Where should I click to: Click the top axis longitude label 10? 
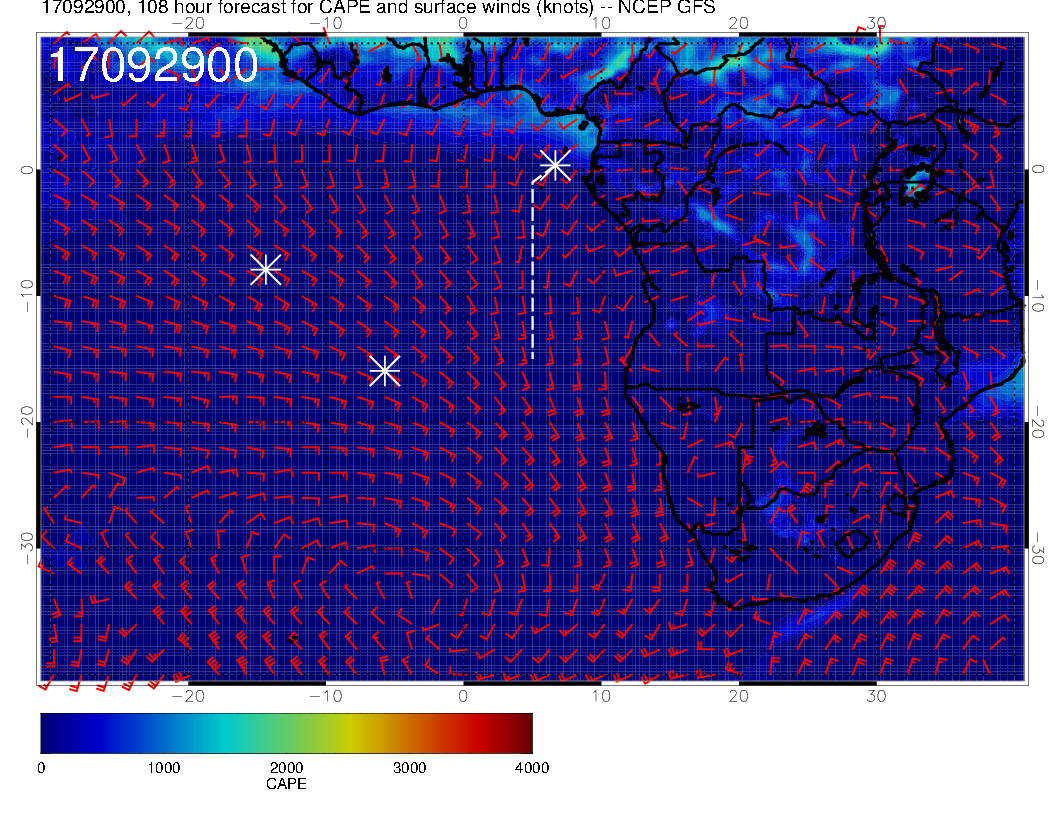click(x=601, y=23)
